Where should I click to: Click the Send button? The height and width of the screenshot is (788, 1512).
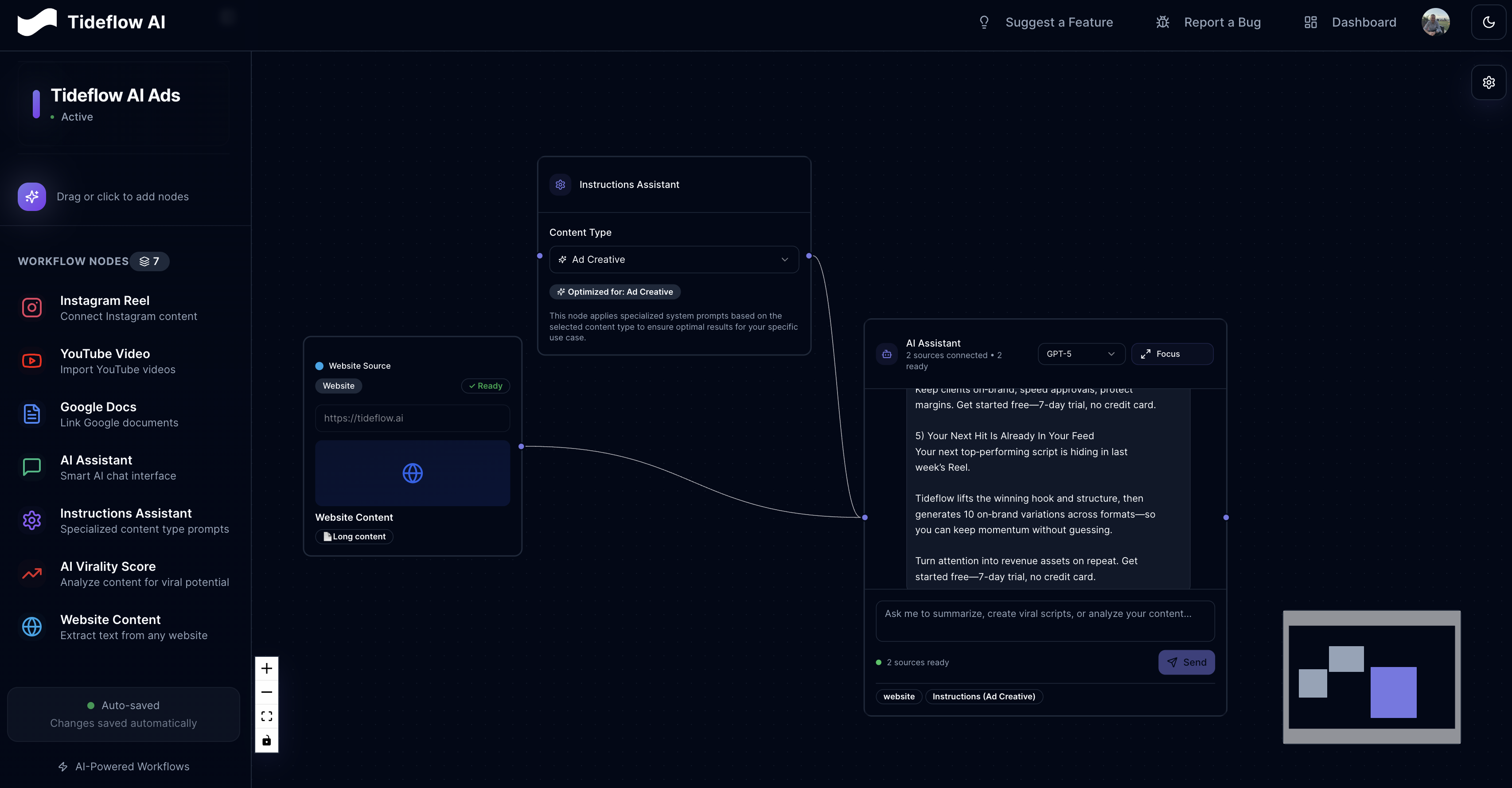1186,662
